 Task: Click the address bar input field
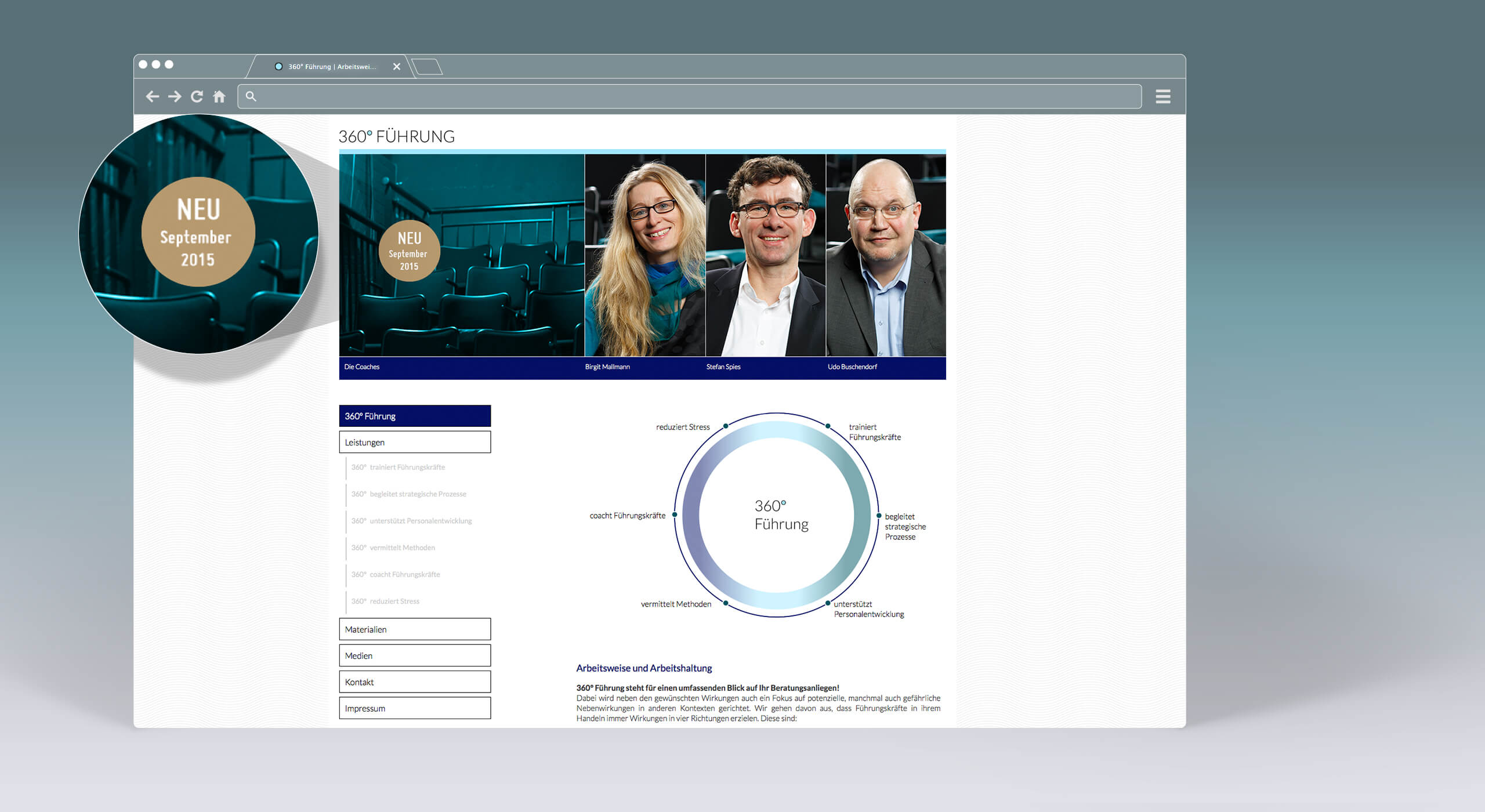point(690,96)
